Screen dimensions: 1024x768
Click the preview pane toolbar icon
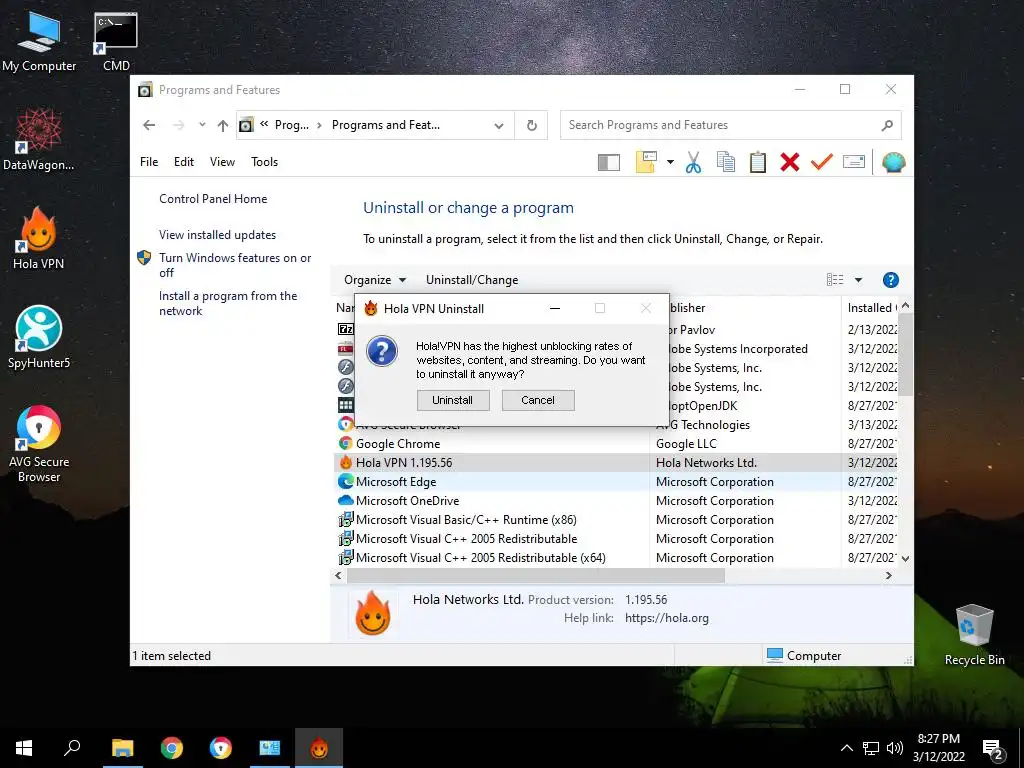609,162
